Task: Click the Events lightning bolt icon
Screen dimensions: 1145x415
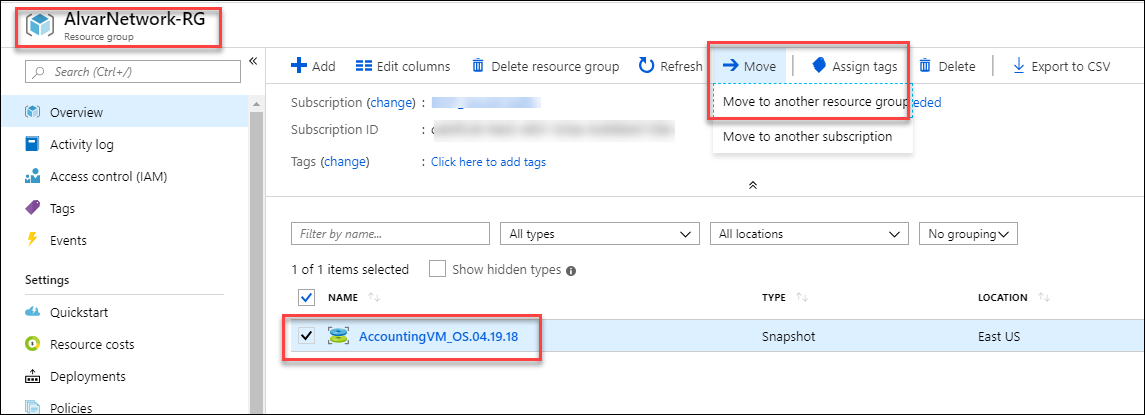Action: click(x=31, y=240)
